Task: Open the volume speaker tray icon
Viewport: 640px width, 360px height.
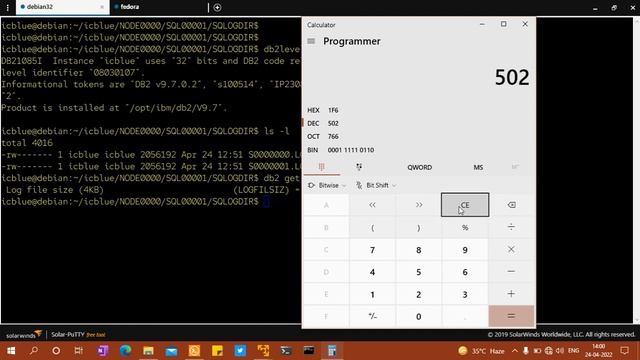Action: click(560, 351)
